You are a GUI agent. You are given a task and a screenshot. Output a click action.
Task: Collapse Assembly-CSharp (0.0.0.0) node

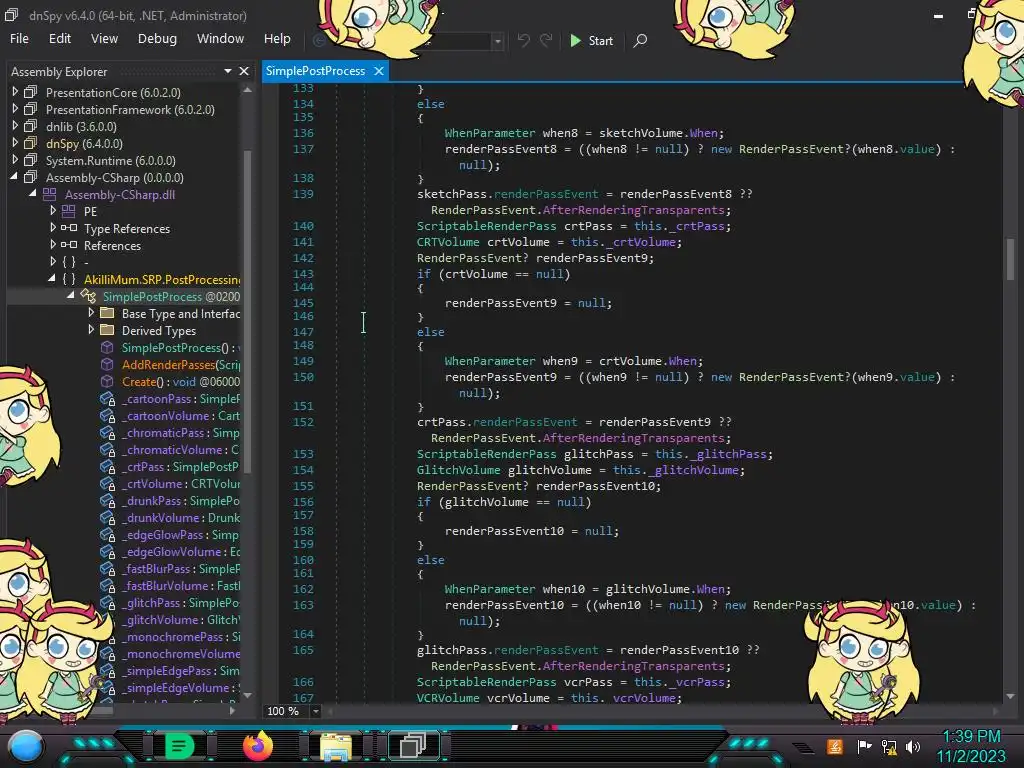14,177
